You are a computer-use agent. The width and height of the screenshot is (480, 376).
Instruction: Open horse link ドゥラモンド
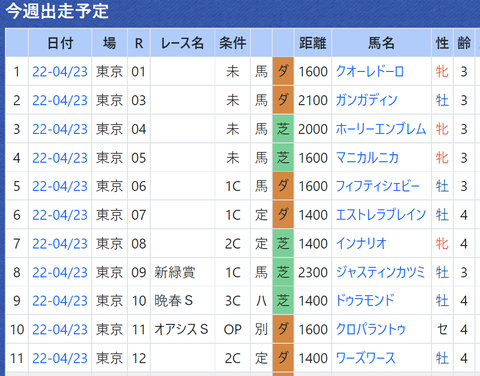tap(365, 301)
